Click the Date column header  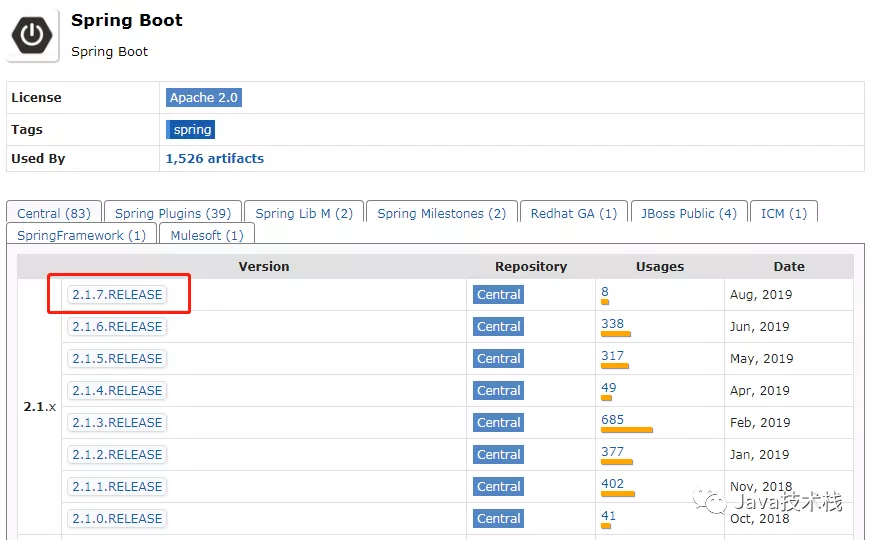(x=789, y=267)
